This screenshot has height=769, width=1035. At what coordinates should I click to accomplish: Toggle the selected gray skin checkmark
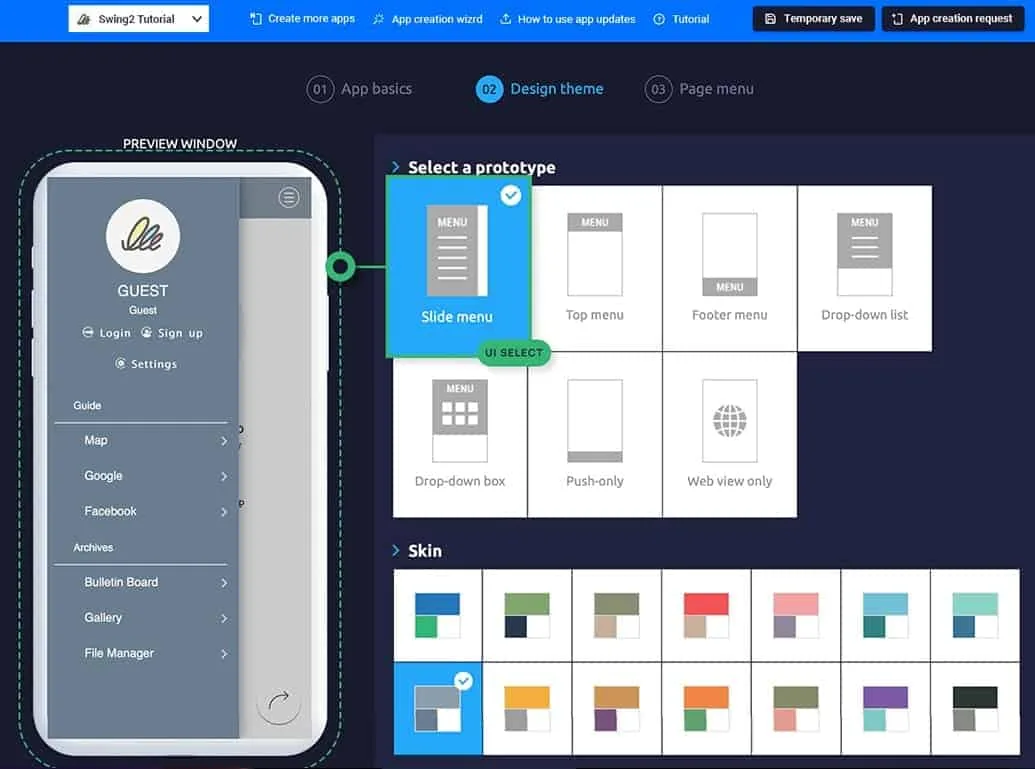[x=463, y=681]
